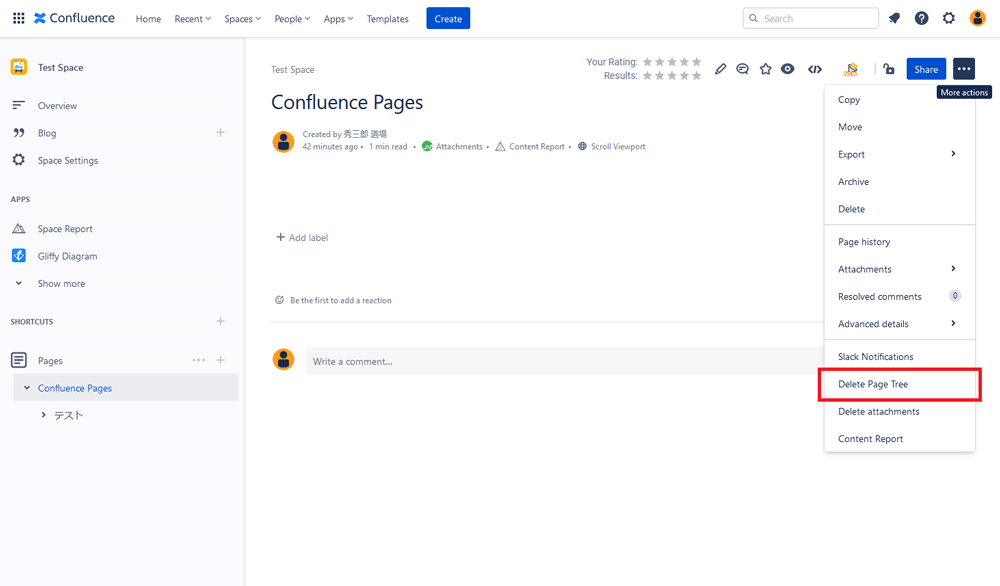
Task: Open the Recent dropdown
Action: click(193, 18)
